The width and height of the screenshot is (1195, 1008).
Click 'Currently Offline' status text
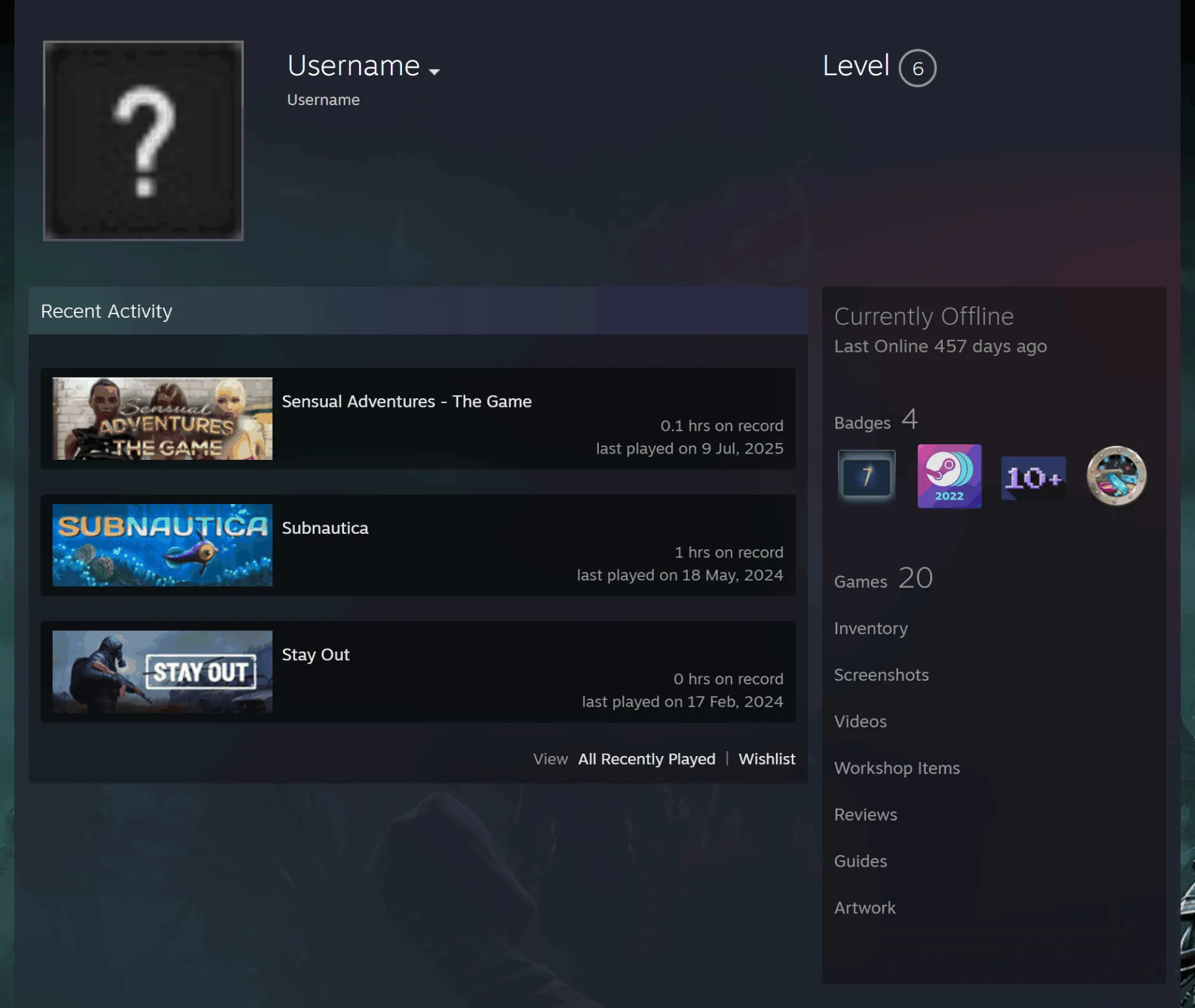924,317
